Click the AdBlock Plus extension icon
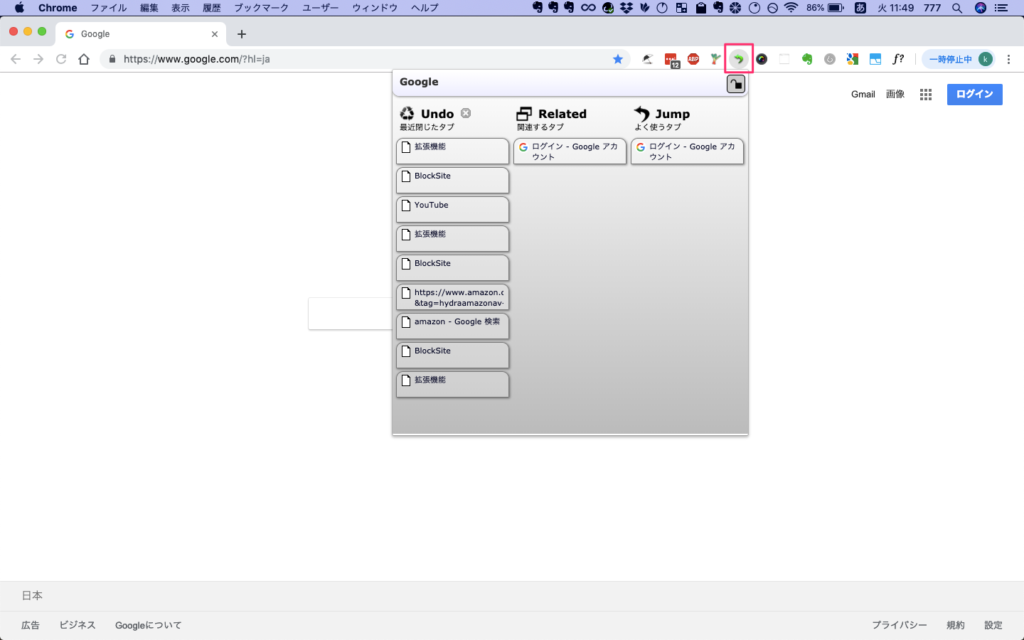Viewport: 1024px width, 640px height. pyautogui.click(x=693, y=59)
